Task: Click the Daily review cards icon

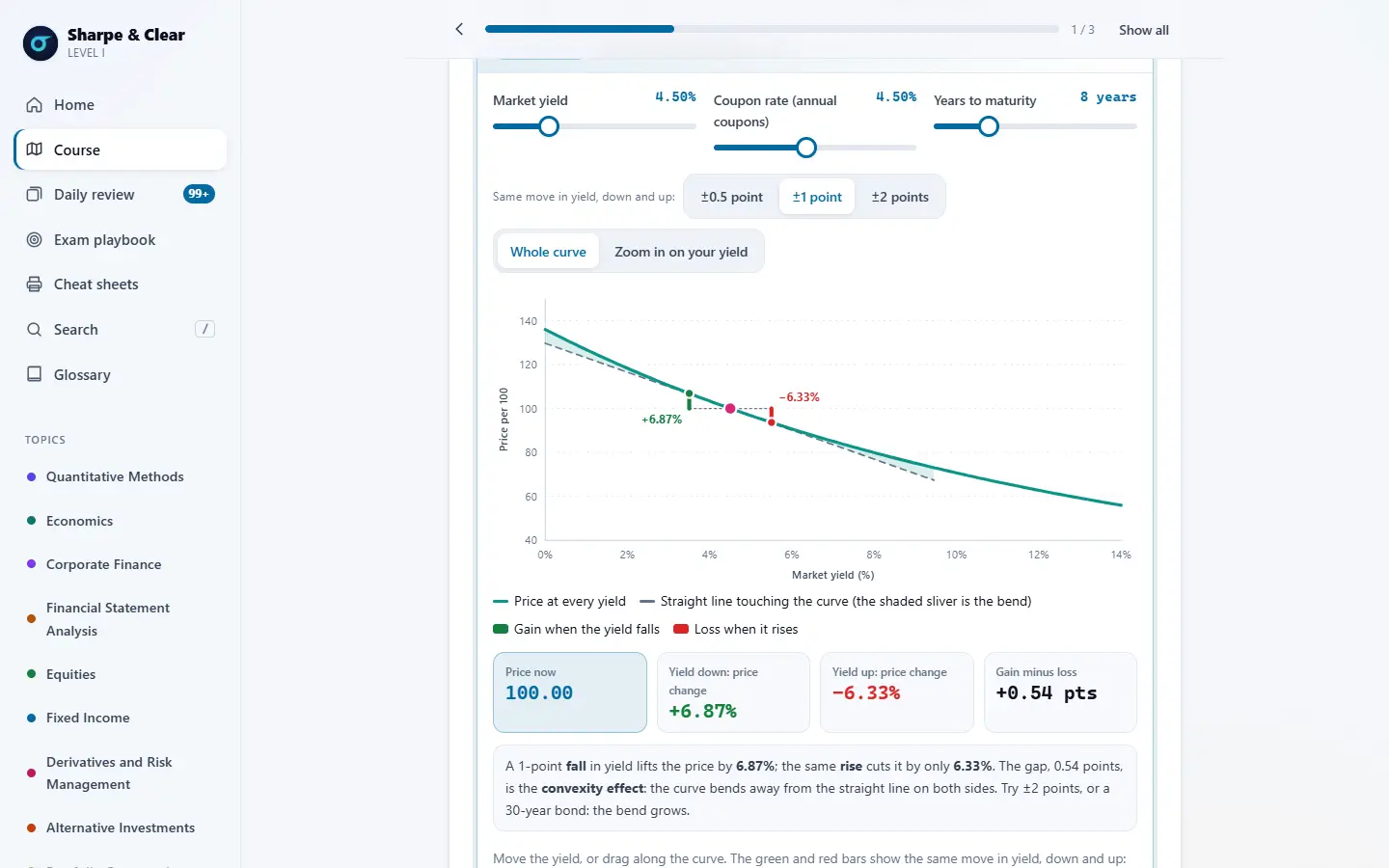Action: point(35,194)
